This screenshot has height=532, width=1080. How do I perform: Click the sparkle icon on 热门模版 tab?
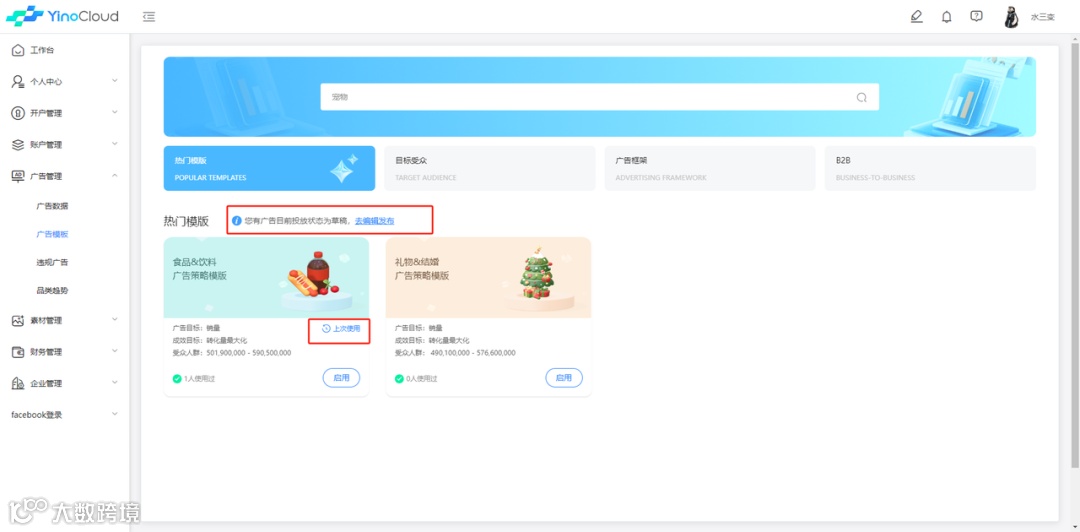[344, 169]
